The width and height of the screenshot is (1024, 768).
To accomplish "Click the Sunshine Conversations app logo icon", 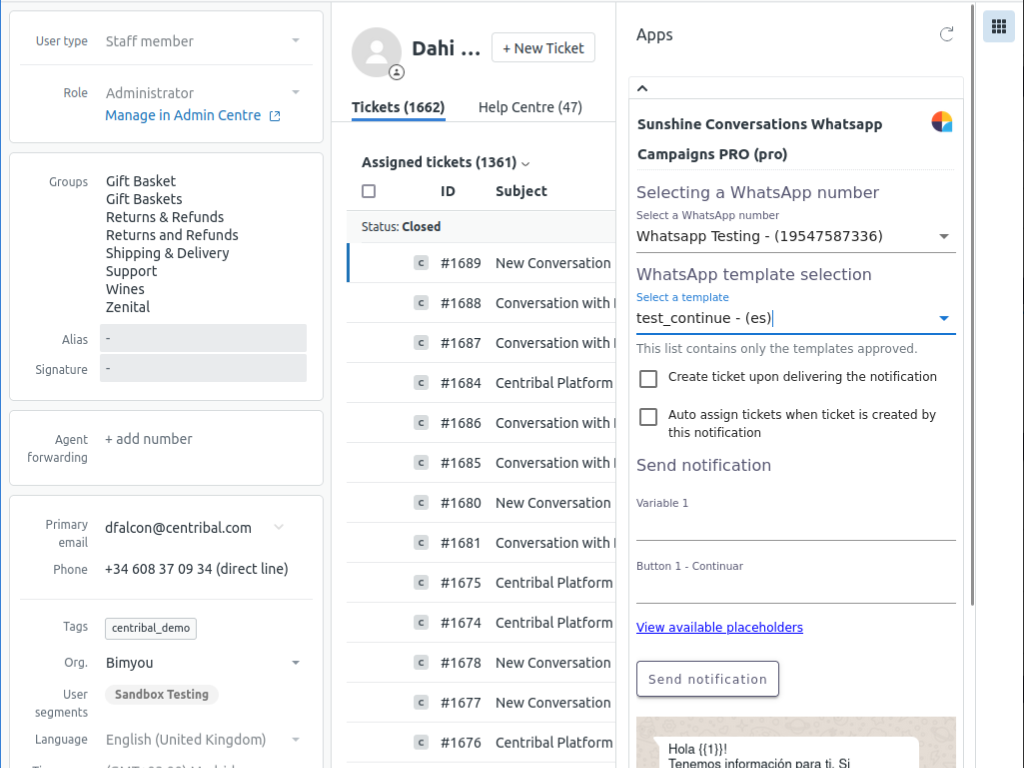I will (x=942, y=122).
